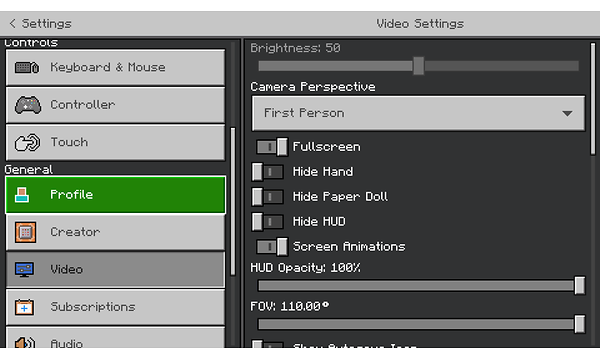Go back using the Settings chevron
Image resolution: width=600 pixels, height=360 pixels.
(x=13, y=23)
